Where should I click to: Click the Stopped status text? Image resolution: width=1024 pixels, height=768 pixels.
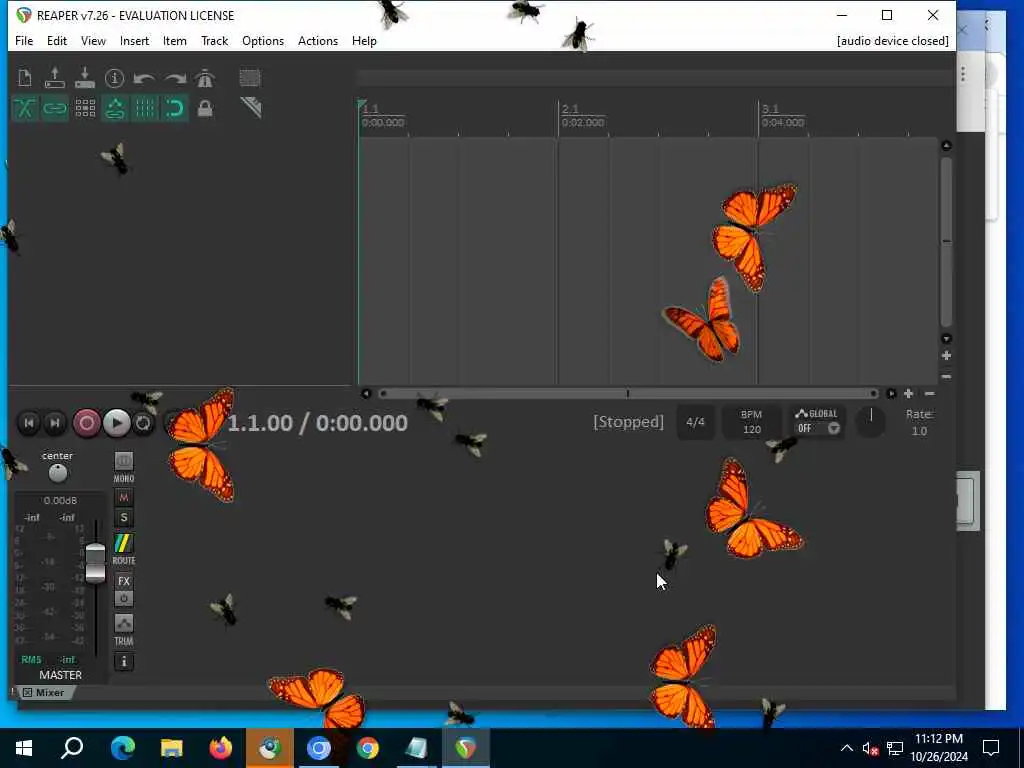pyautogui.click(x=628, y=422)
